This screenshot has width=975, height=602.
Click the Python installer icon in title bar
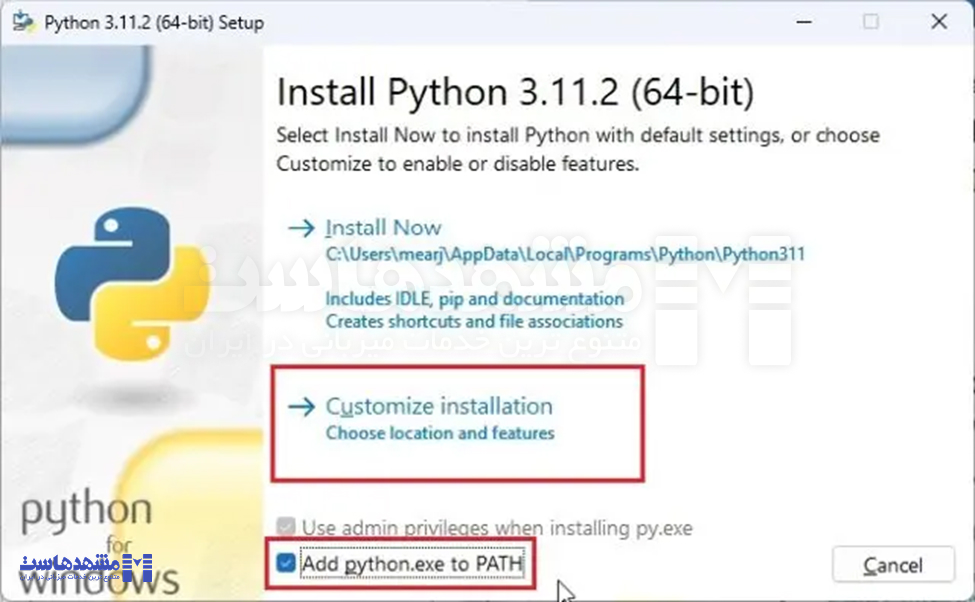click(25, 22)
